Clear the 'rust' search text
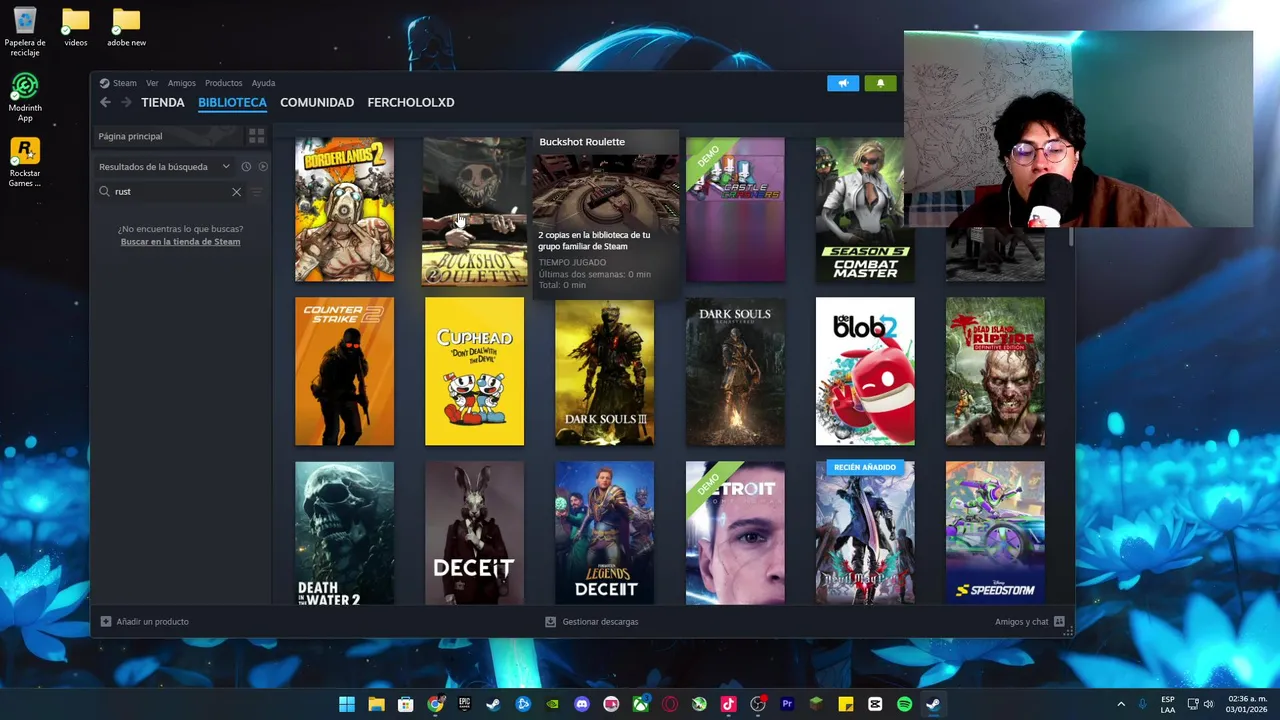1280x720 pixels. tap(236, 192)
